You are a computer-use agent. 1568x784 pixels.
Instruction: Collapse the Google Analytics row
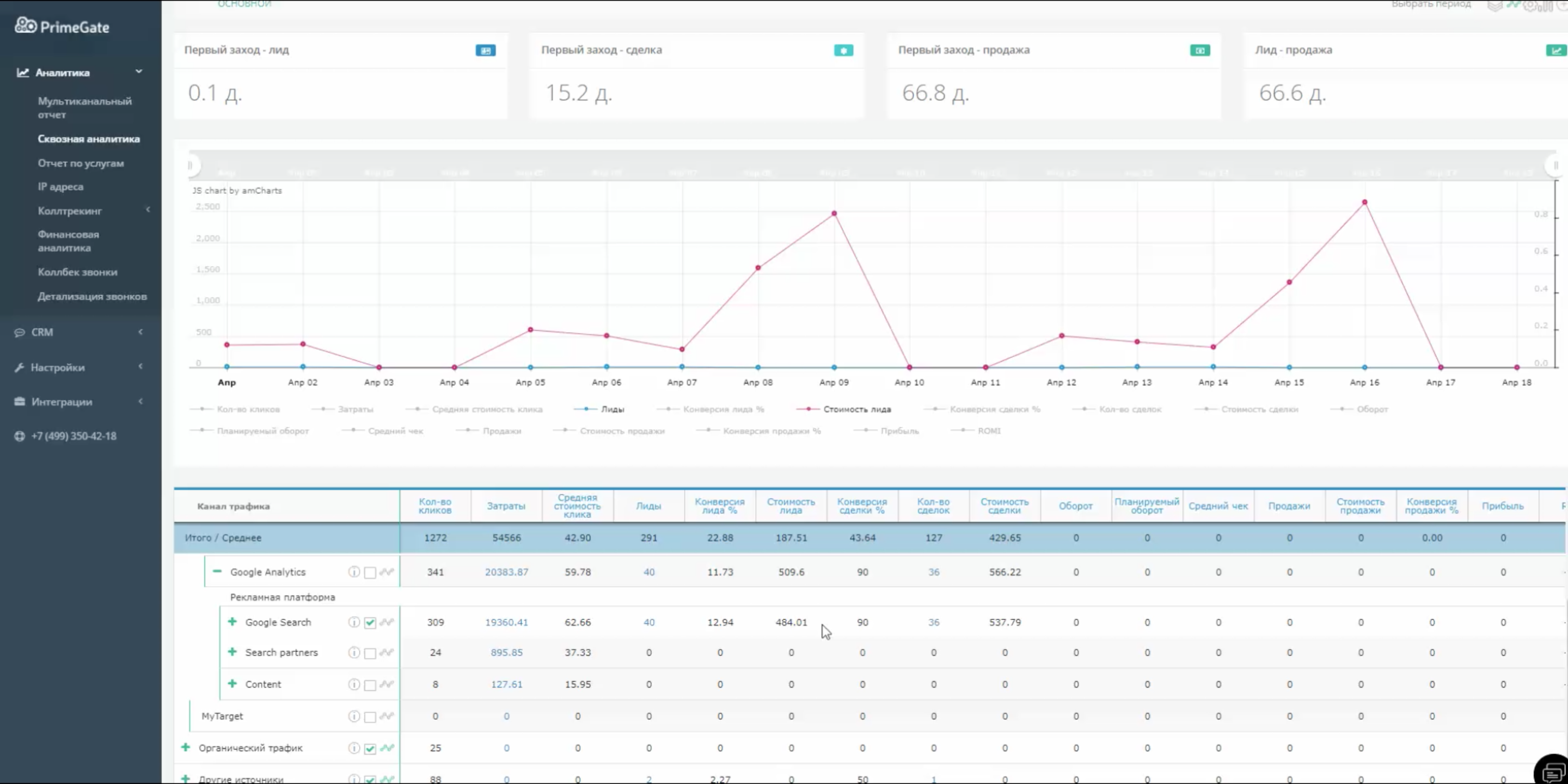coord(217,572)
